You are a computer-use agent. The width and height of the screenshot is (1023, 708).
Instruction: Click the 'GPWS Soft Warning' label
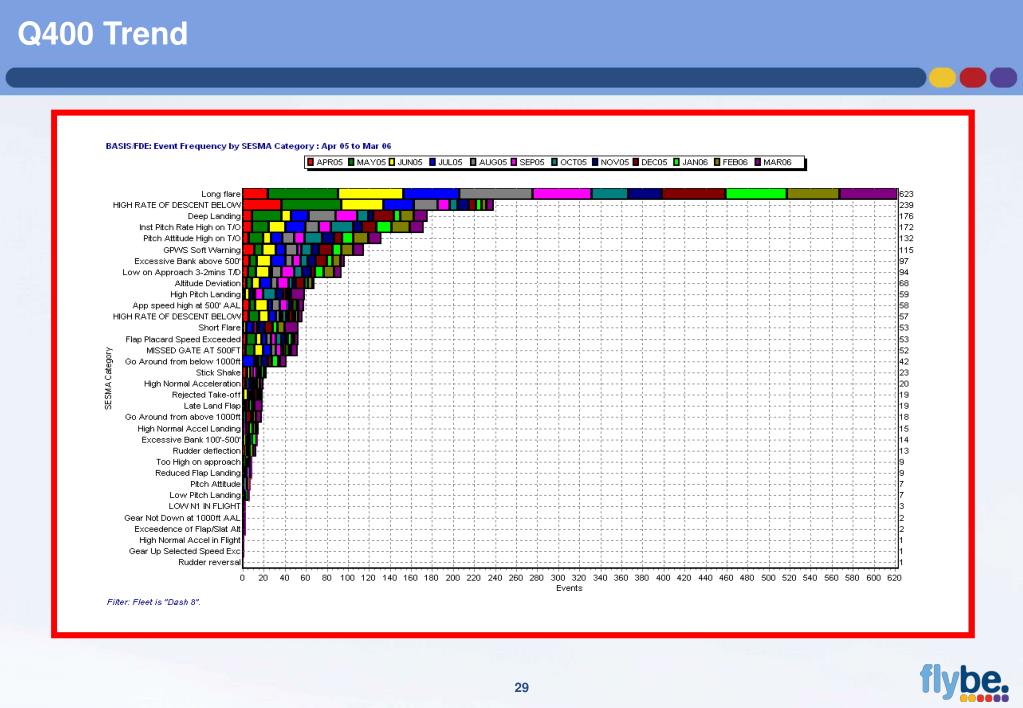pyautogui.click(x=202, y=250)
